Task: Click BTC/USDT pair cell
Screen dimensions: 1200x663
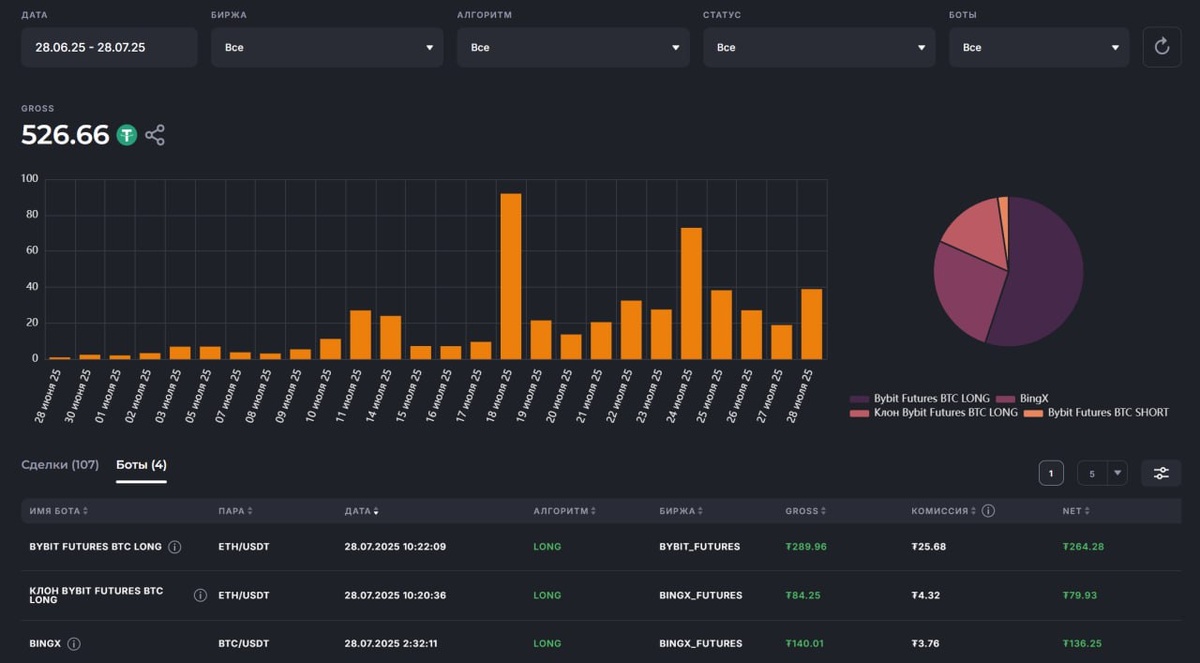Action: [x=244, y=644]
